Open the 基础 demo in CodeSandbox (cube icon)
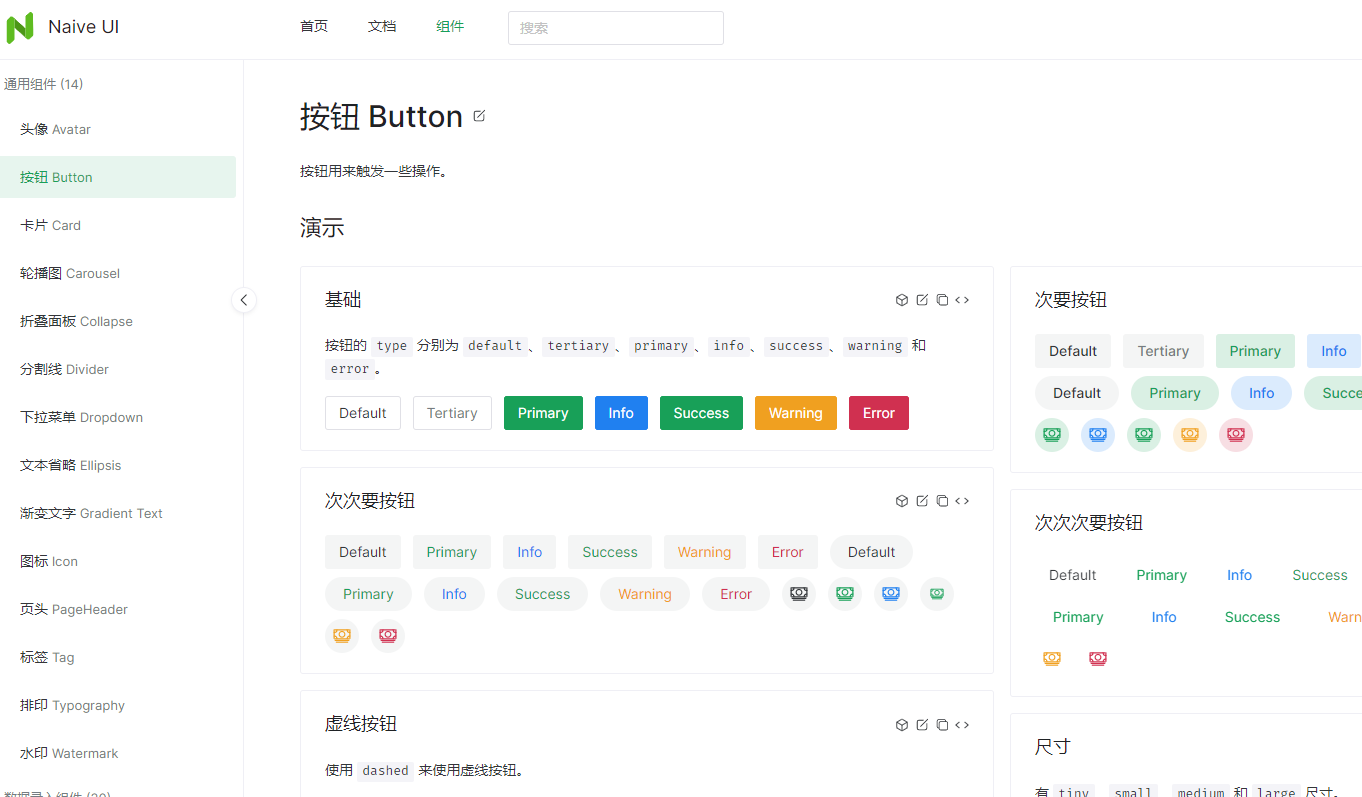Image resolution: width=1362 pixels, height=797 pixels. pyautogui.click(x=901, y=300)
